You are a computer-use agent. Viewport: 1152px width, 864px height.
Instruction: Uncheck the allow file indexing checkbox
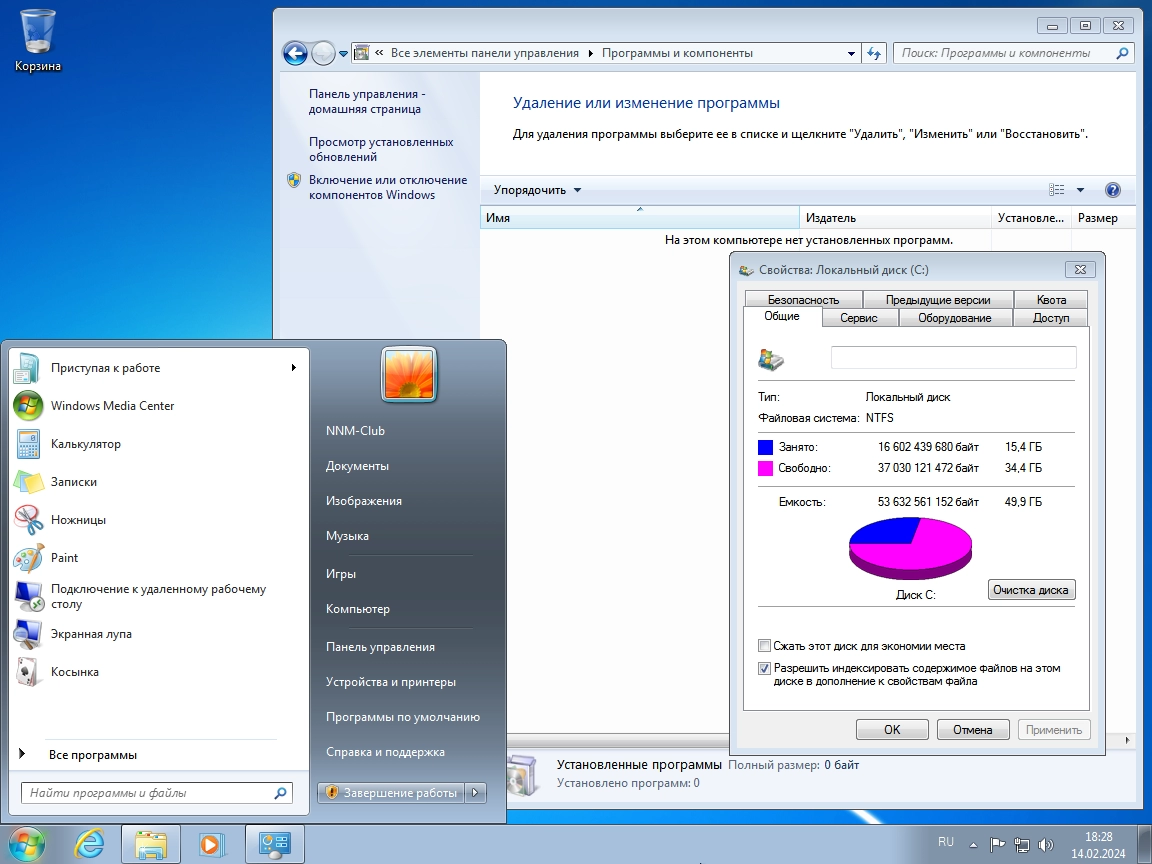[765, 668]
